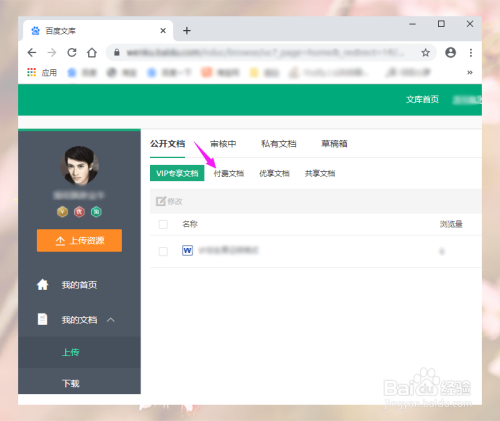Viewport: 500px width, 421px height.
Task: Maximize the Chrome window
Action: click(441, 24)
